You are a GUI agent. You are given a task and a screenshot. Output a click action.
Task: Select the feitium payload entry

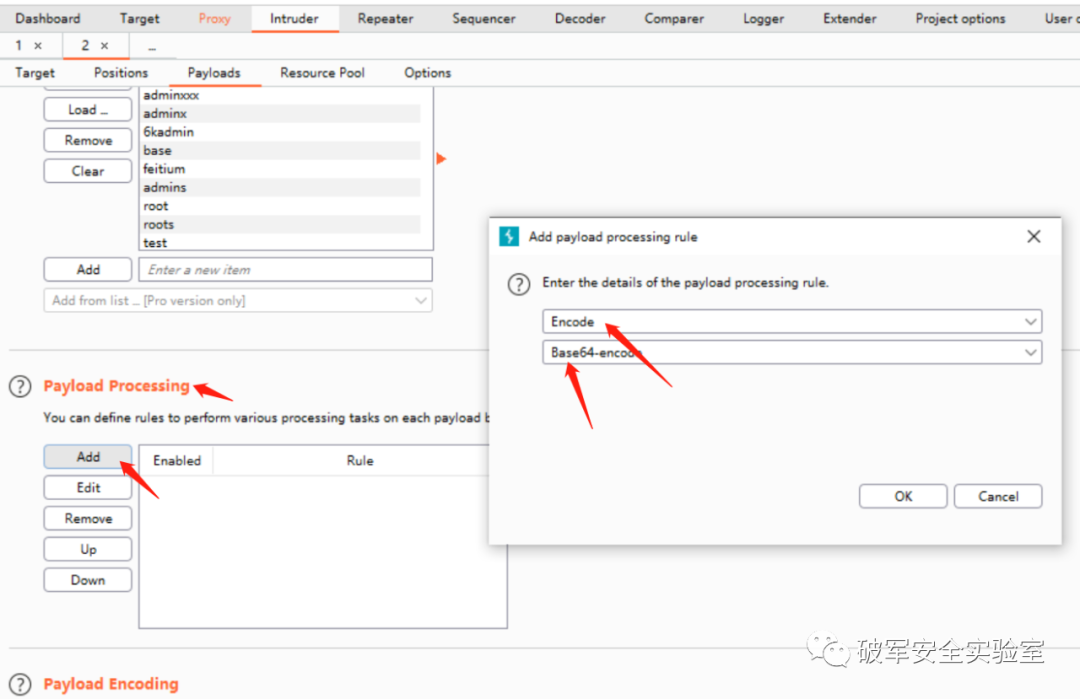pos(164,169)
